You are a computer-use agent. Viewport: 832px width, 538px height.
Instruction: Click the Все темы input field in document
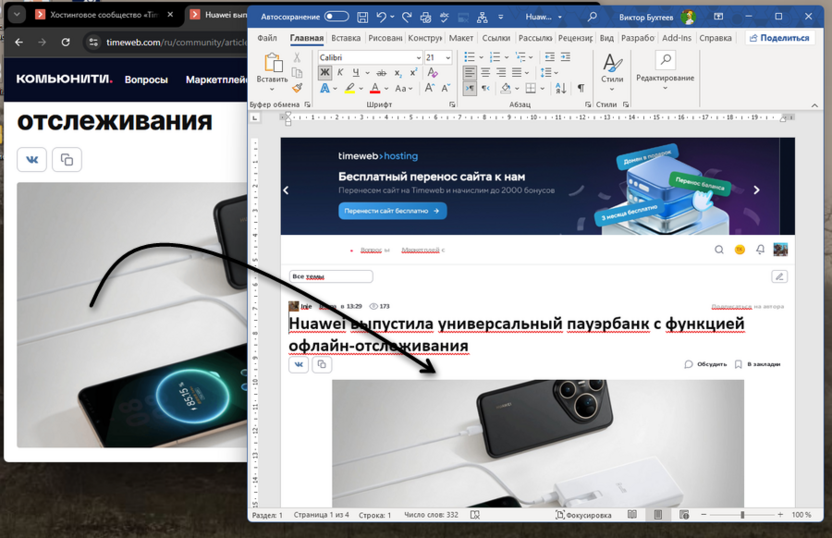331,276
